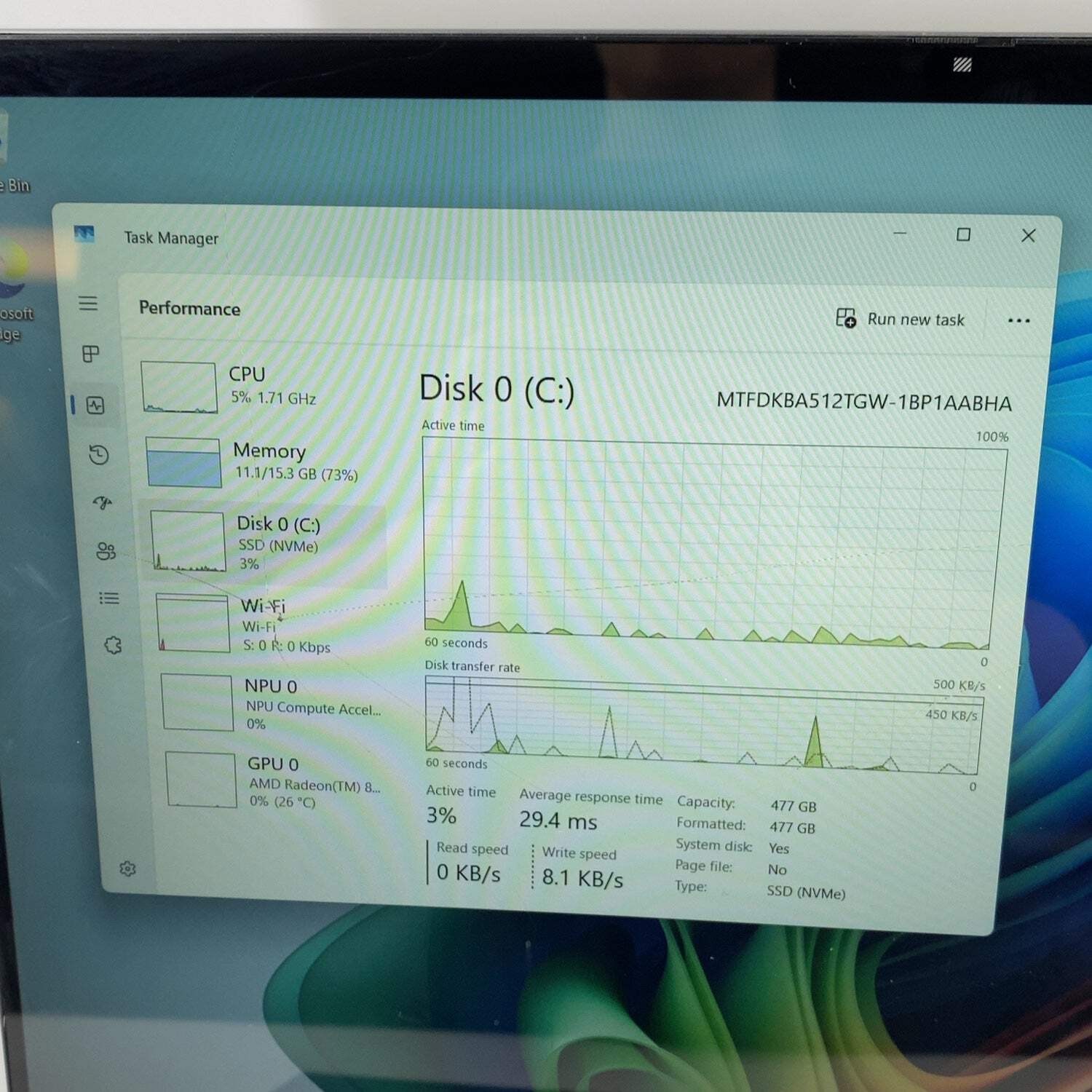Click Run new task button
The image size is (1092, 1092).
pos(900,319)
